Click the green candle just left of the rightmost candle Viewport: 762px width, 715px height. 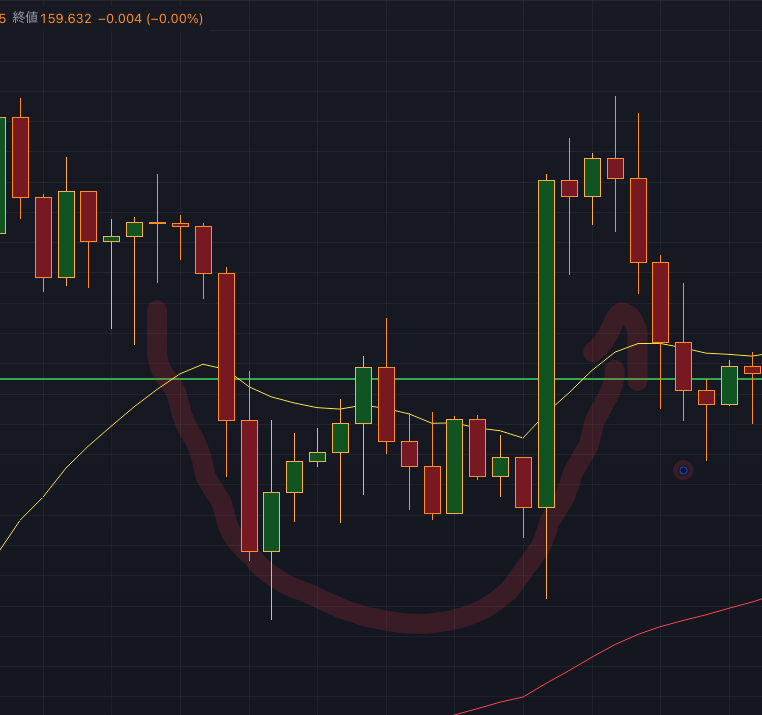(x=729, y=385)
